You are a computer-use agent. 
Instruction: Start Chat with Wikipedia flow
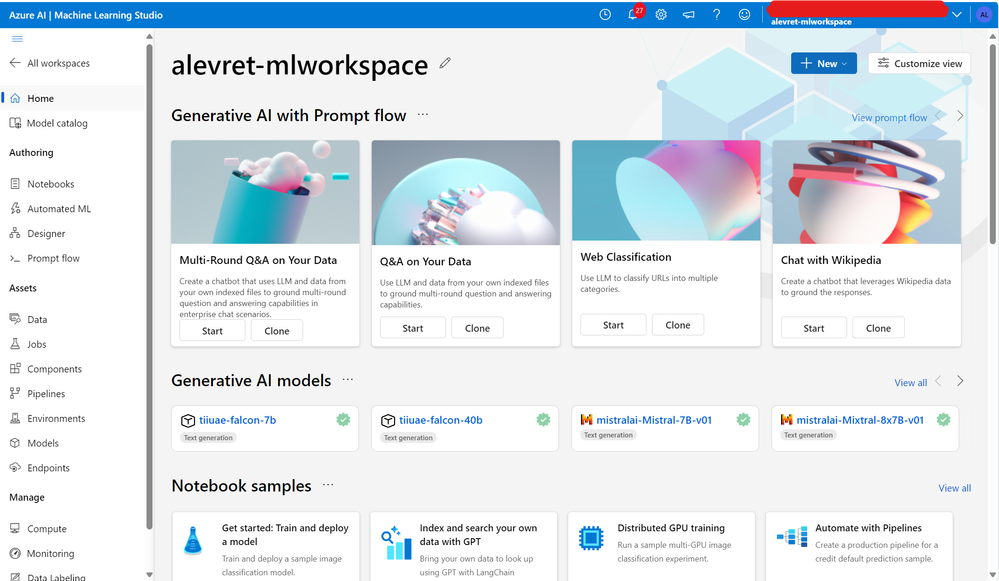pos(814,328)
